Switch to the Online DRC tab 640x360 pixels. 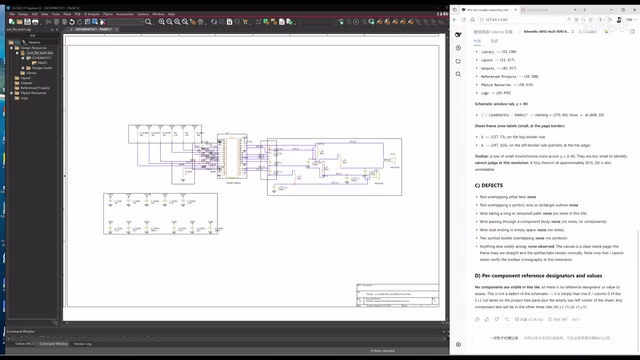click(24, 344)
